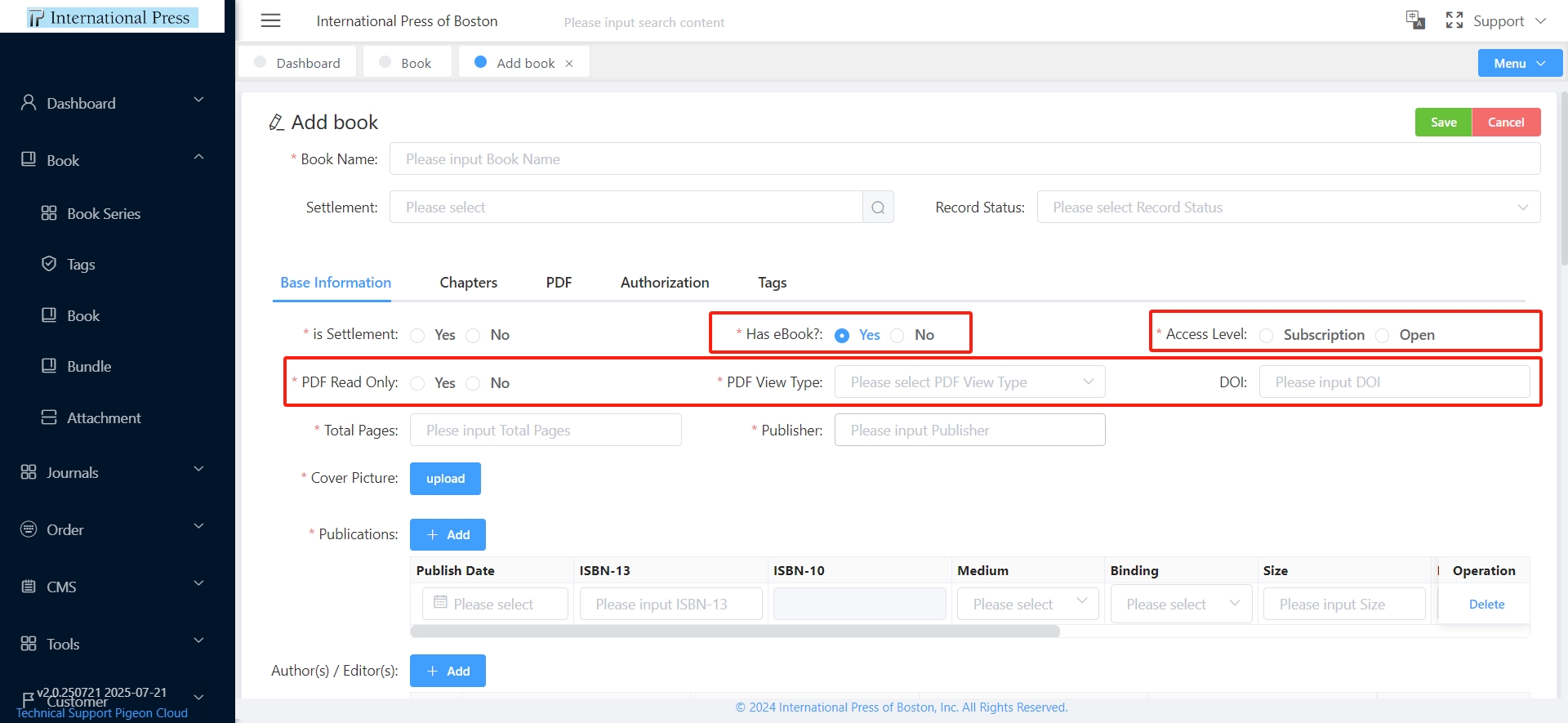
Task: Open the Dashboard page tab
Action: click(x=297, y=63)
